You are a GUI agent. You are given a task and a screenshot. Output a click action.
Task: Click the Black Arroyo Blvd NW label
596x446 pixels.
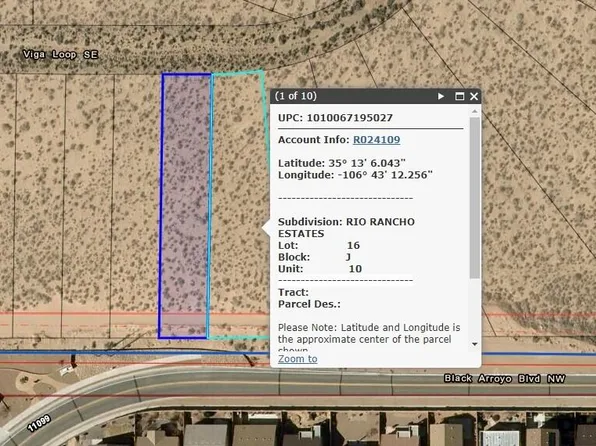point(504,378)
